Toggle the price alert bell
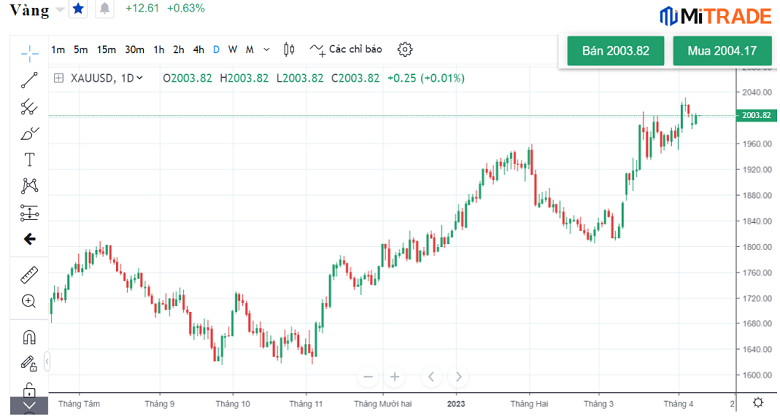This screenshot has height=419, width=780. point(105,9)
